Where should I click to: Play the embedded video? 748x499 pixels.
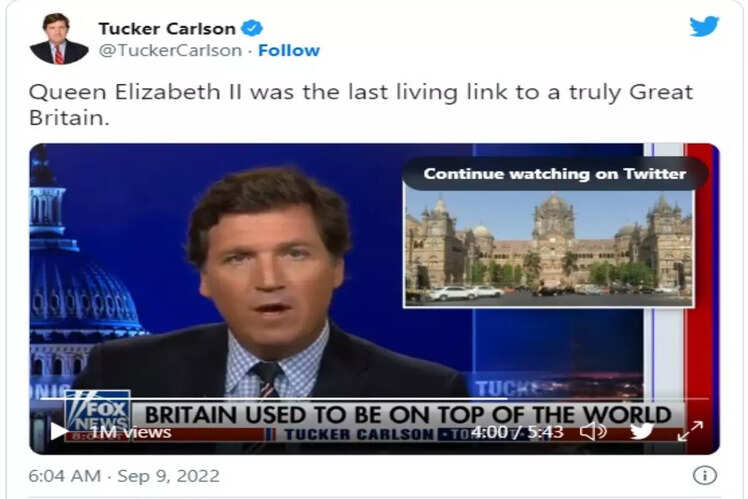point(59,431)
